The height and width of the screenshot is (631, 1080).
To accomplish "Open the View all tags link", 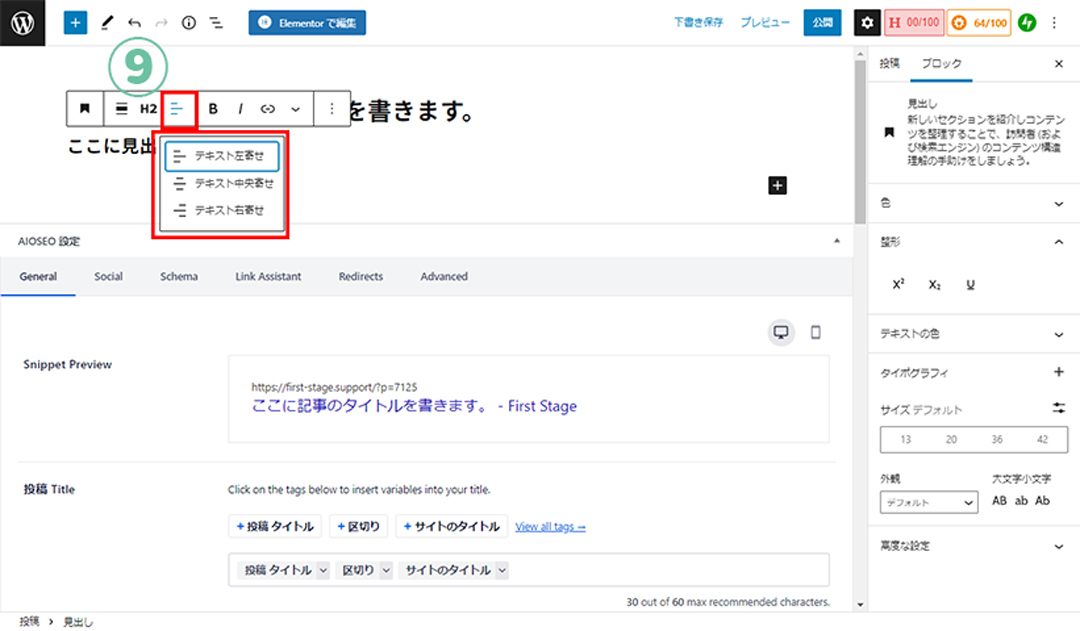I will pyautogui.click(x=550, y=527).
